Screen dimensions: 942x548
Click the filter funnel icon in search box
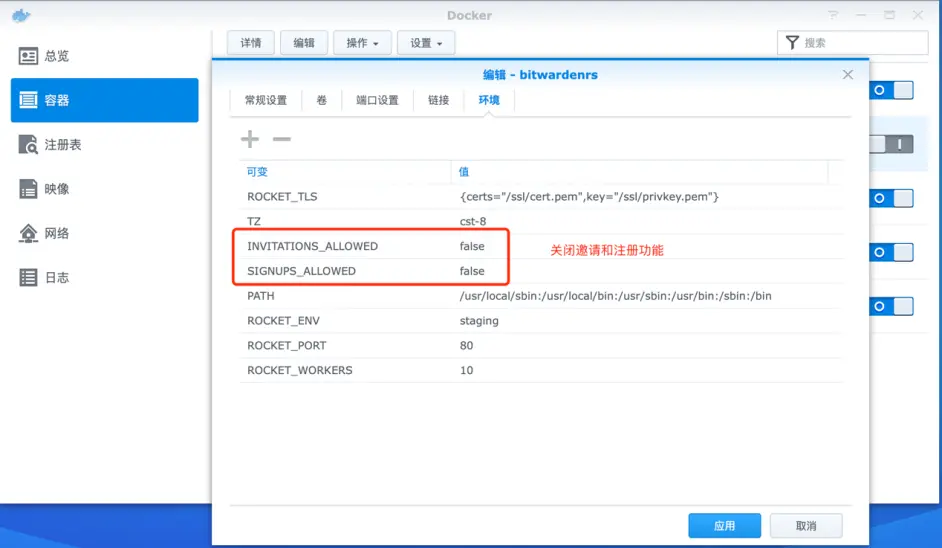(x=792, y=43)
